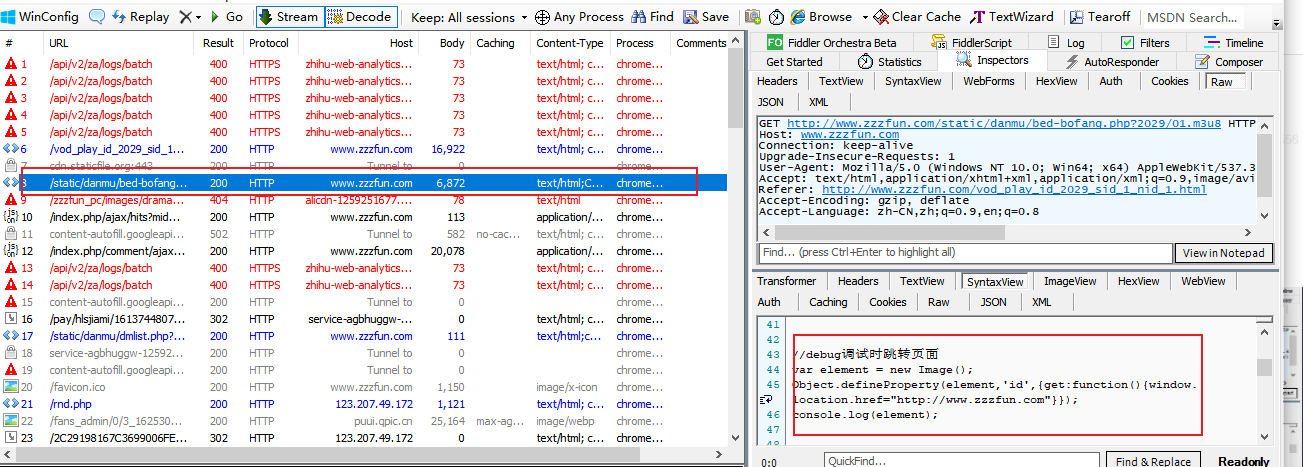Click lock icon of session 15

click(11, 302)
